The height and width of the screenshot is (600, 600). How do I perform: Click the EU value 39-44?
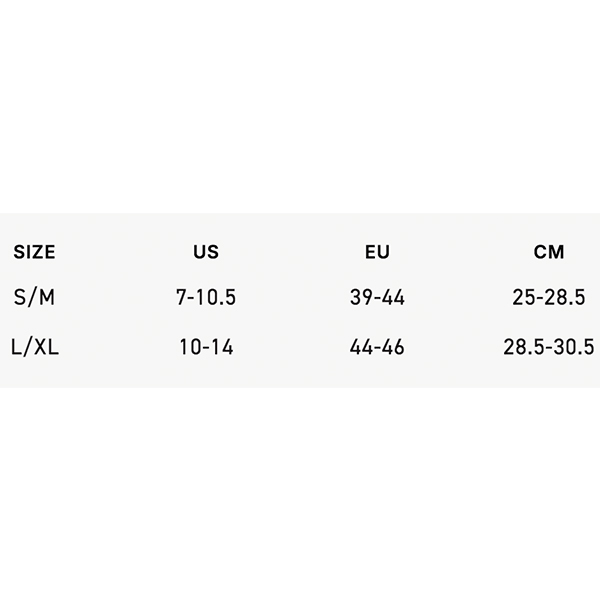coord(377,297)
